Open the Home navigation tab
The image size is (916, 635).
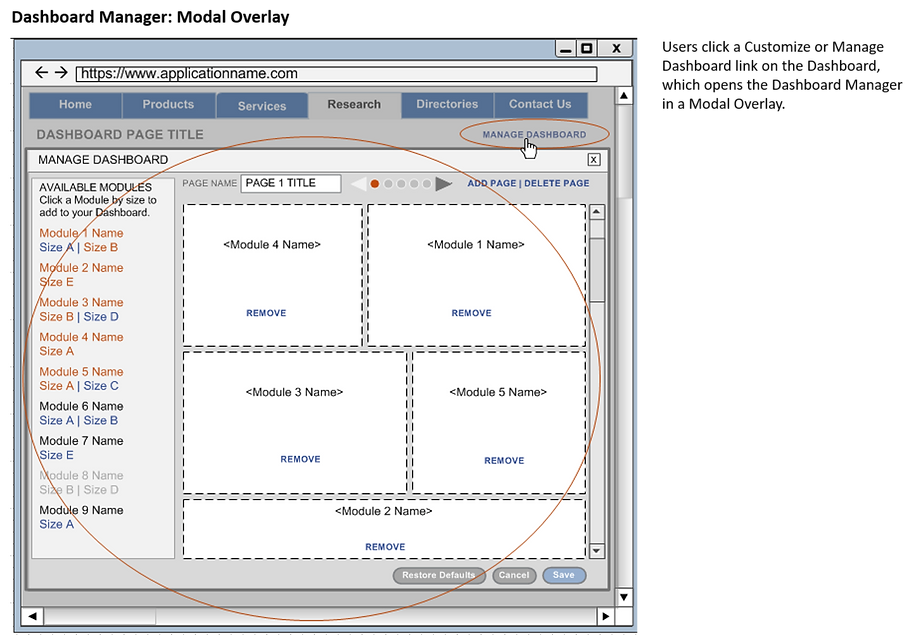coord(75,105)
